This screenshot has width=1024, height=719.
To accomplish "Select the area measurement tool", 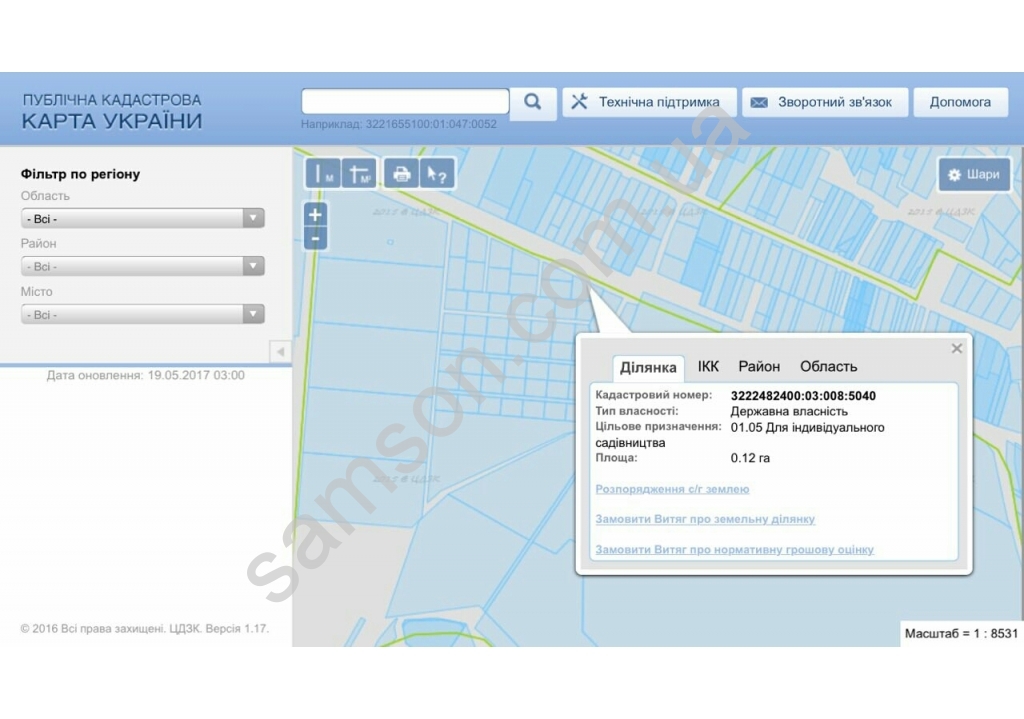I will click(x=359, y=174).
